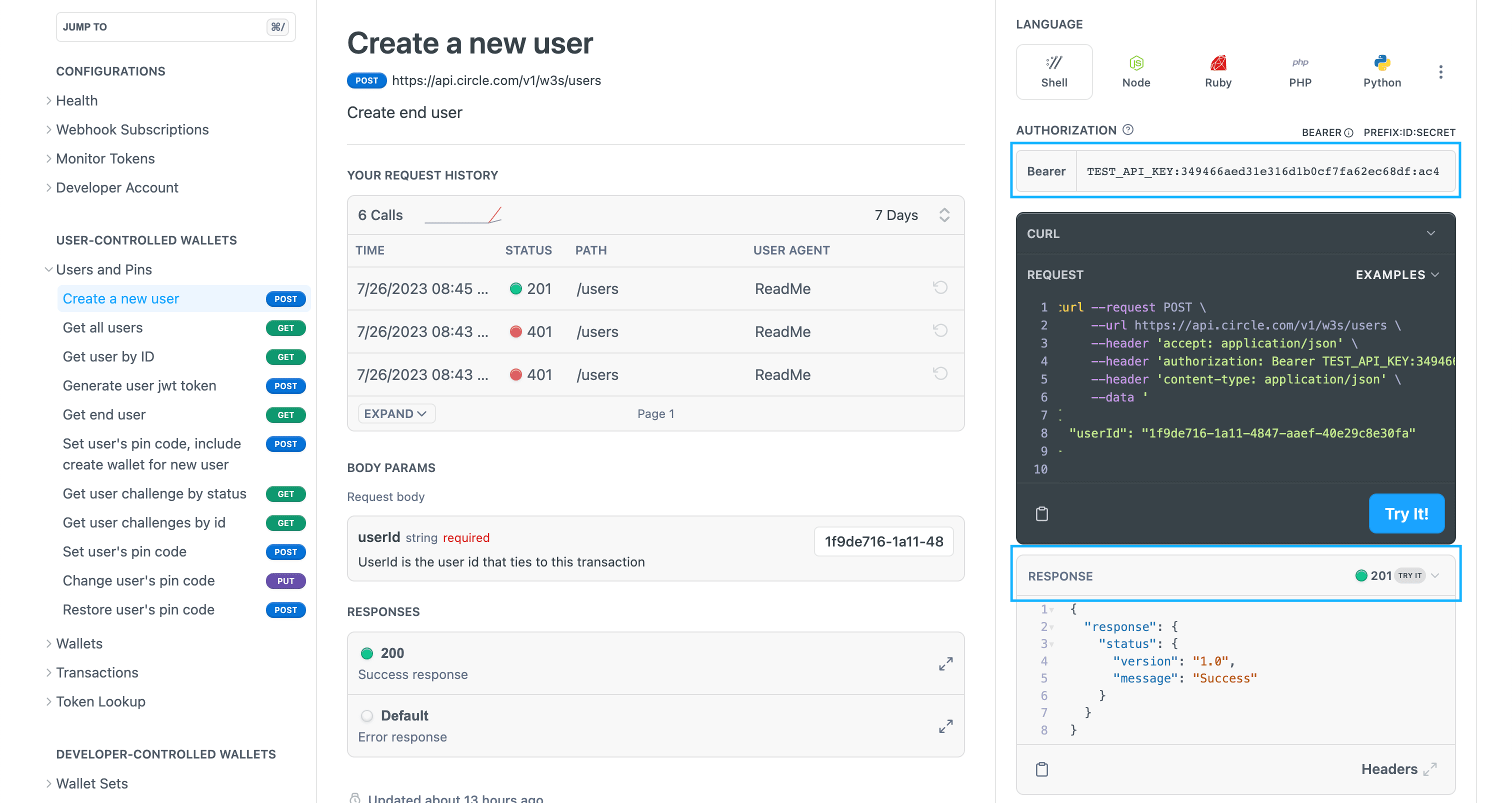The width and height of the screenshot is (1512, 803).
Task: Replay the 201 /users request icon
Action: (x=940, y=287)
